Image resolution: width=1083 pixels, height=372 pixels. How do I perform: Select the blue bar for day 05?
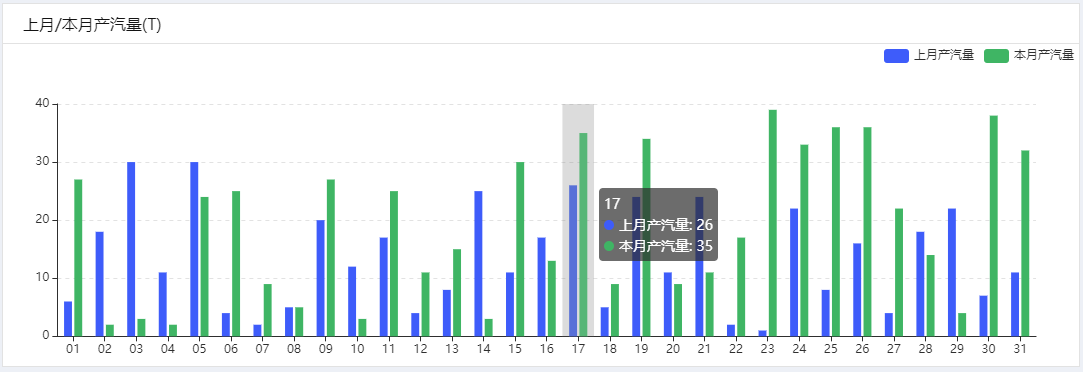pos(194,249)
